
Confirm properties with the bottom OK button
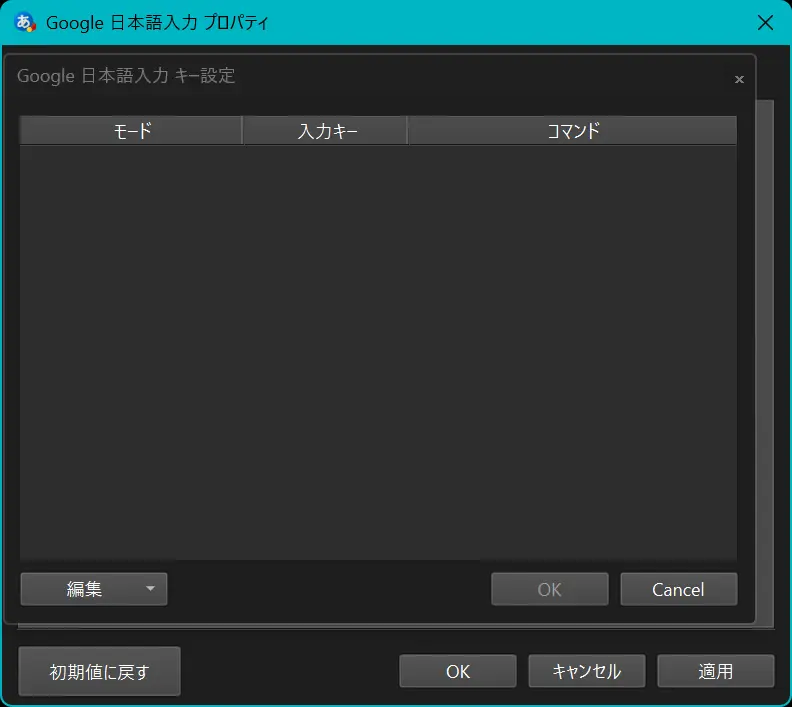tap(458, 671)
